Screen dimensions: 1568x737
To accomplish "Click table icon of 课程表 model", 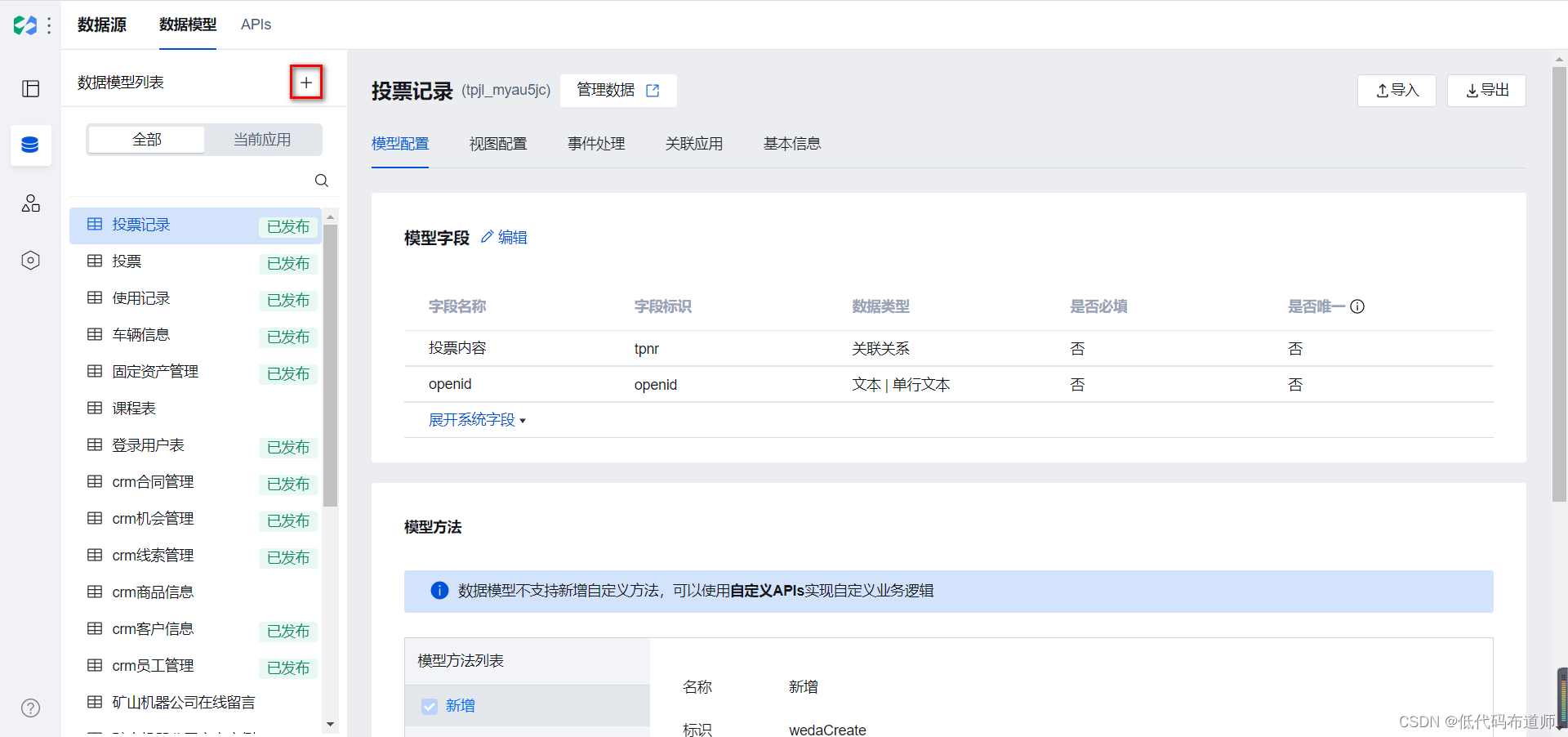I will tap(95, 408).
